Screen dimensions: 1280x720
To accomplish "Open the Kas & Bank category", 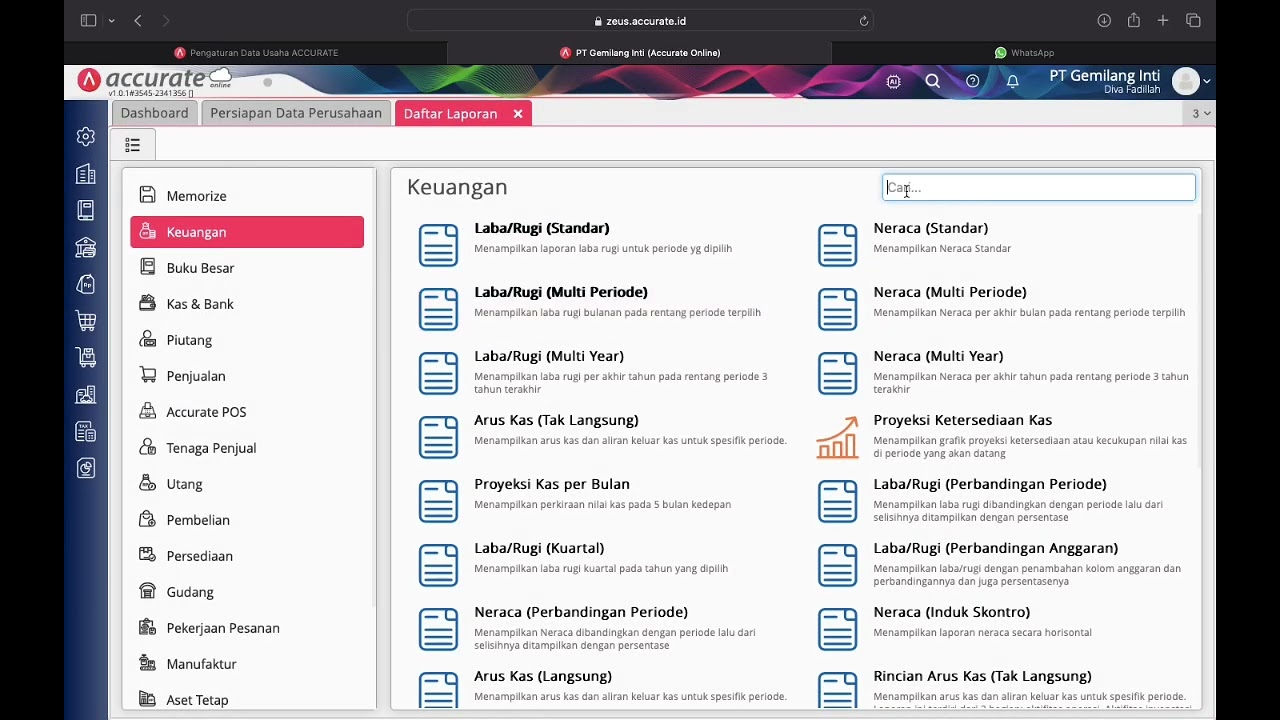I will pyautogui.click(x=247, y=304).
